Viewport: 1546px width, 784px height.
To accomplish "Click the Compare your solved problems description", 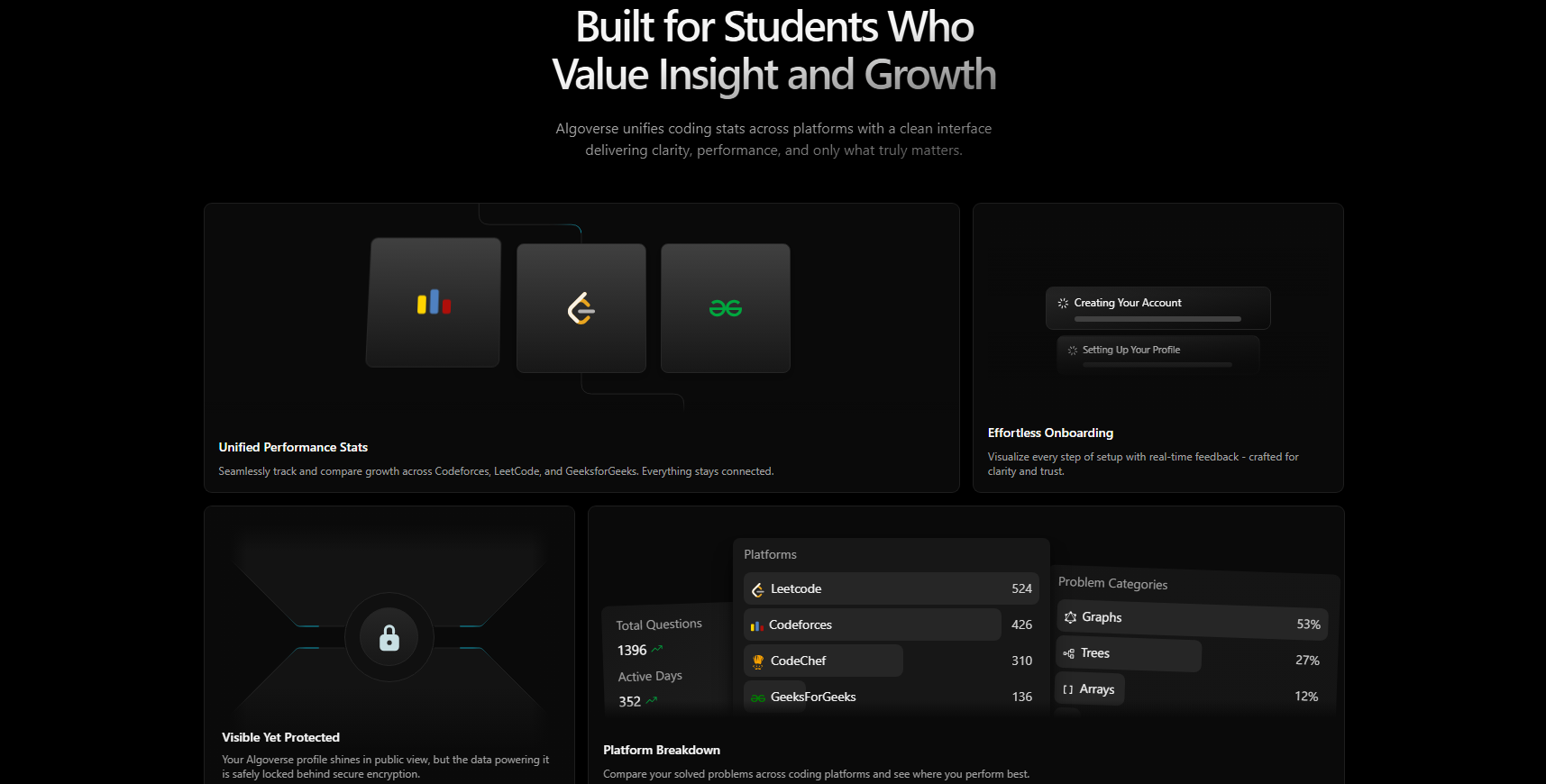I will [x=816, y=774].
